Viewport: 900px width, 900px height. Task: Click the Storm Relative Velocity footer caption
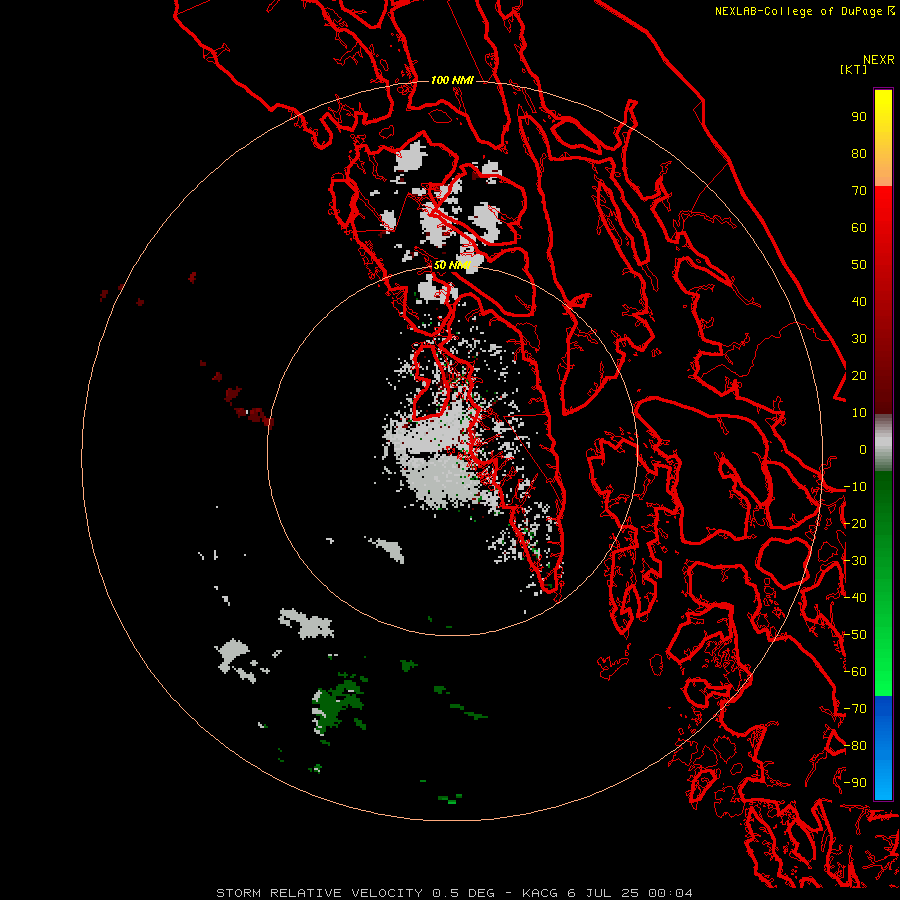[454, 893]
